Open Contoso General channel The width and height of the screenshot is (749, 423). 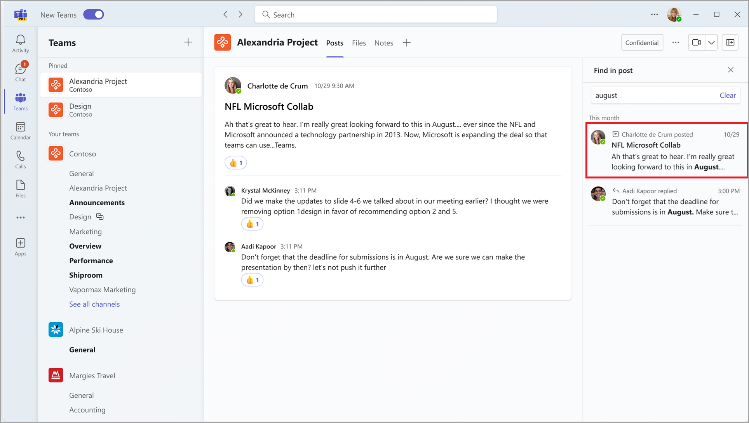point(81,173)
